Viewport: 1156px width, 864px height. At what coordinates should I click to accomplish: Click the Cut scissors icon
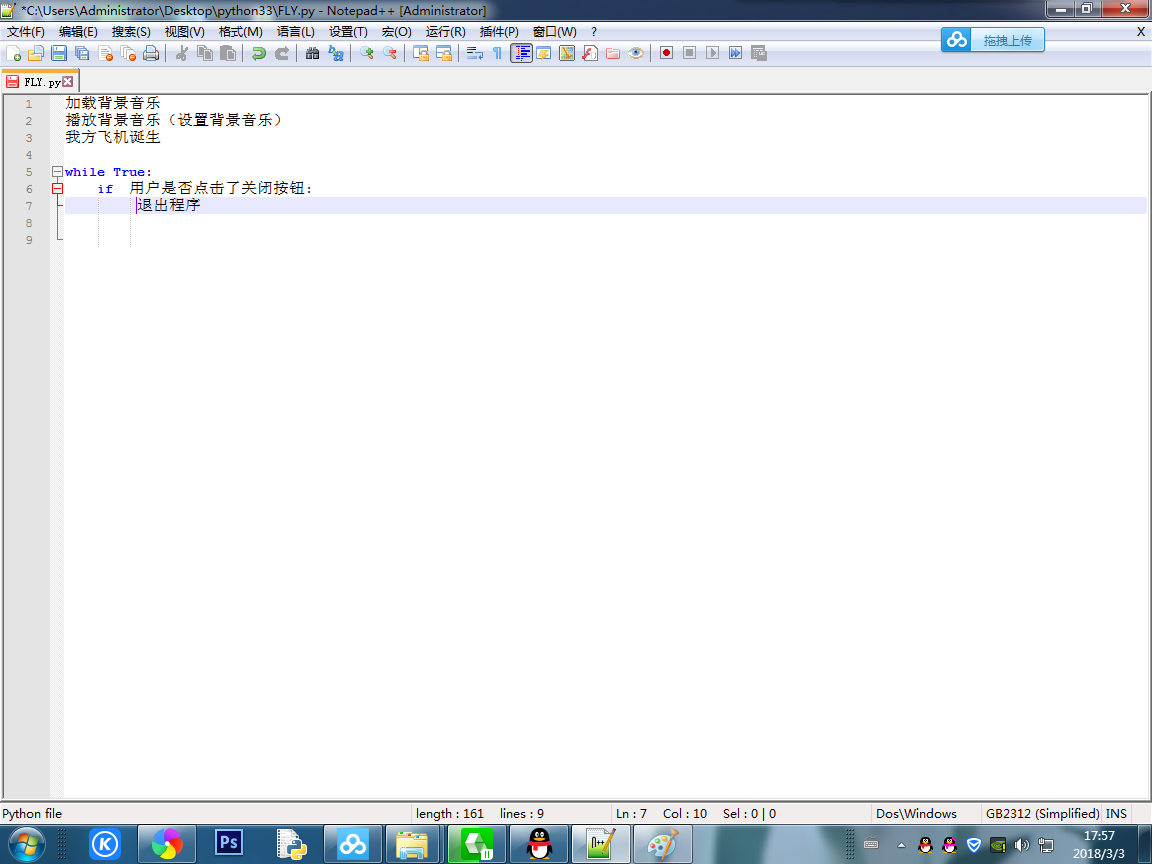pyautogui.click(x=182, y=53)
